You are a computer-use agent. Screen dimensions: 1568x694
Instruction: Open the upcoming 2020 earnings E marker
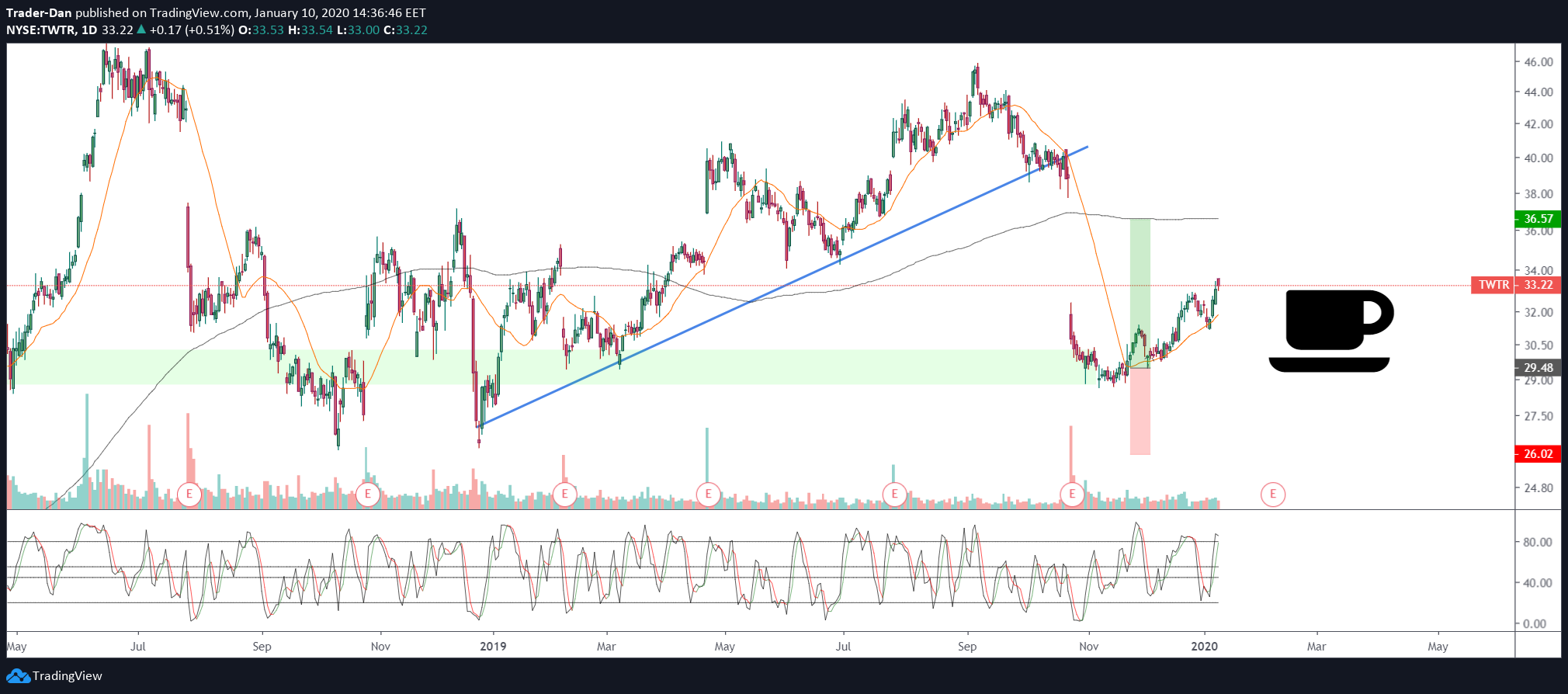1273,494
